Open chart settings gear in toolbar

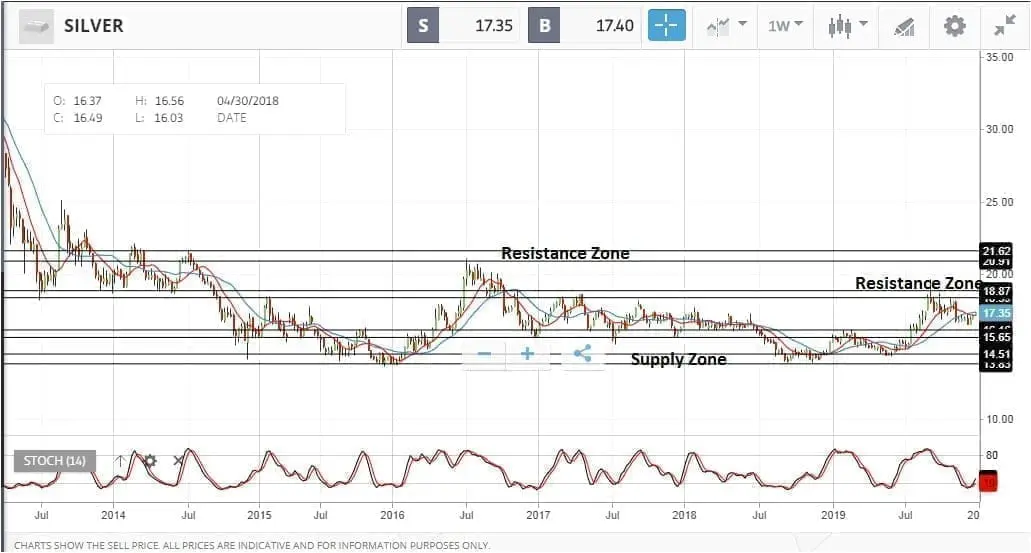click(x=955, y=26)
